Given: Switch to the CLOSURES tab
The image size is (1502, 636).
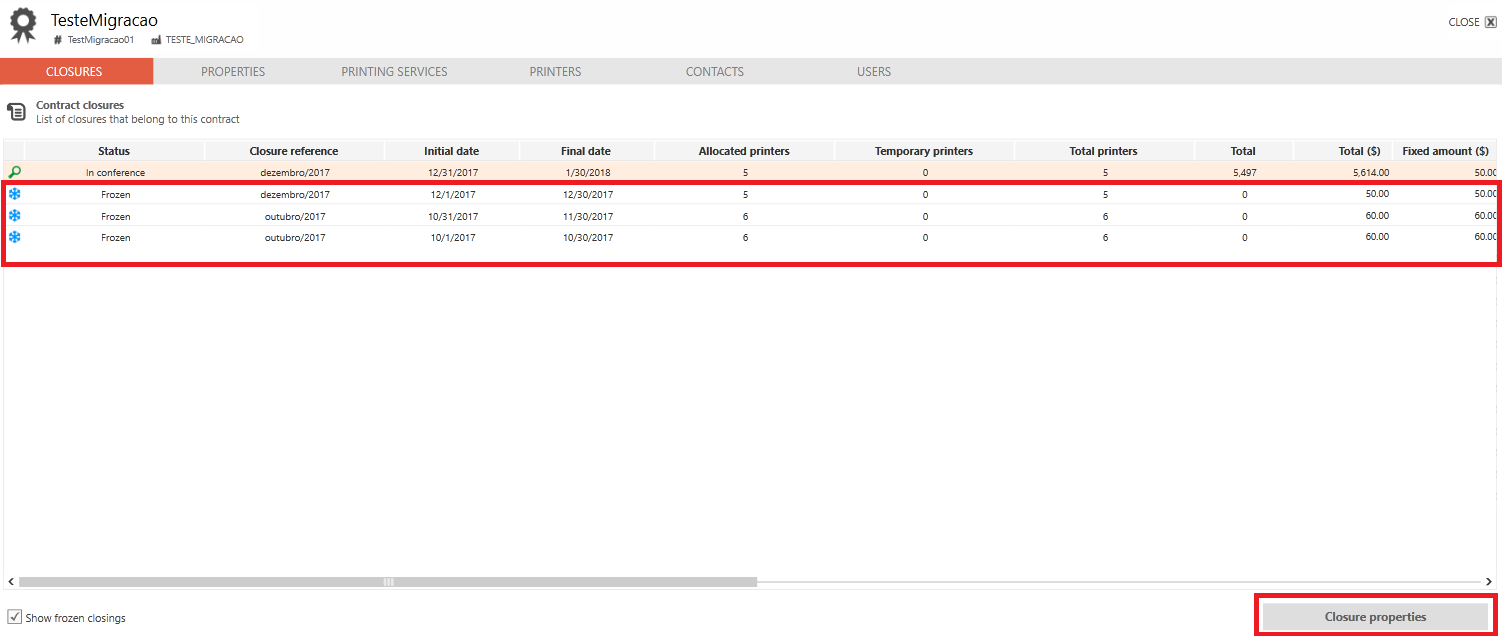Looking at the screenshot, I should tap(76, 71).
